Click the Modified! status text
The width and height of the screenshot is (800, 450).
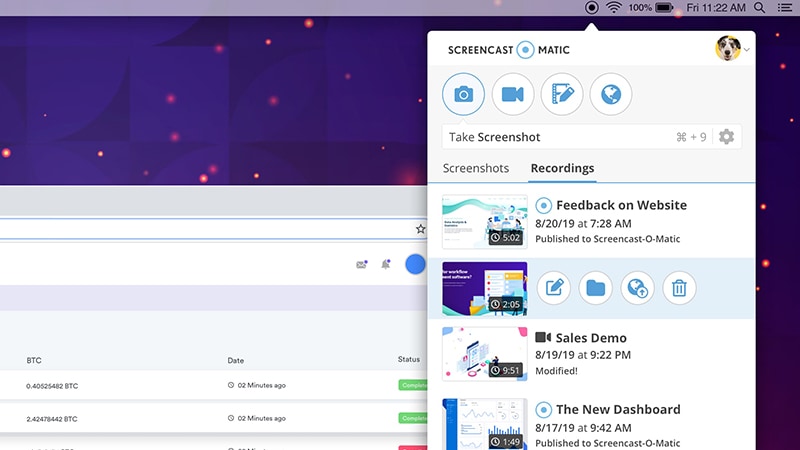tap(556, 371)
